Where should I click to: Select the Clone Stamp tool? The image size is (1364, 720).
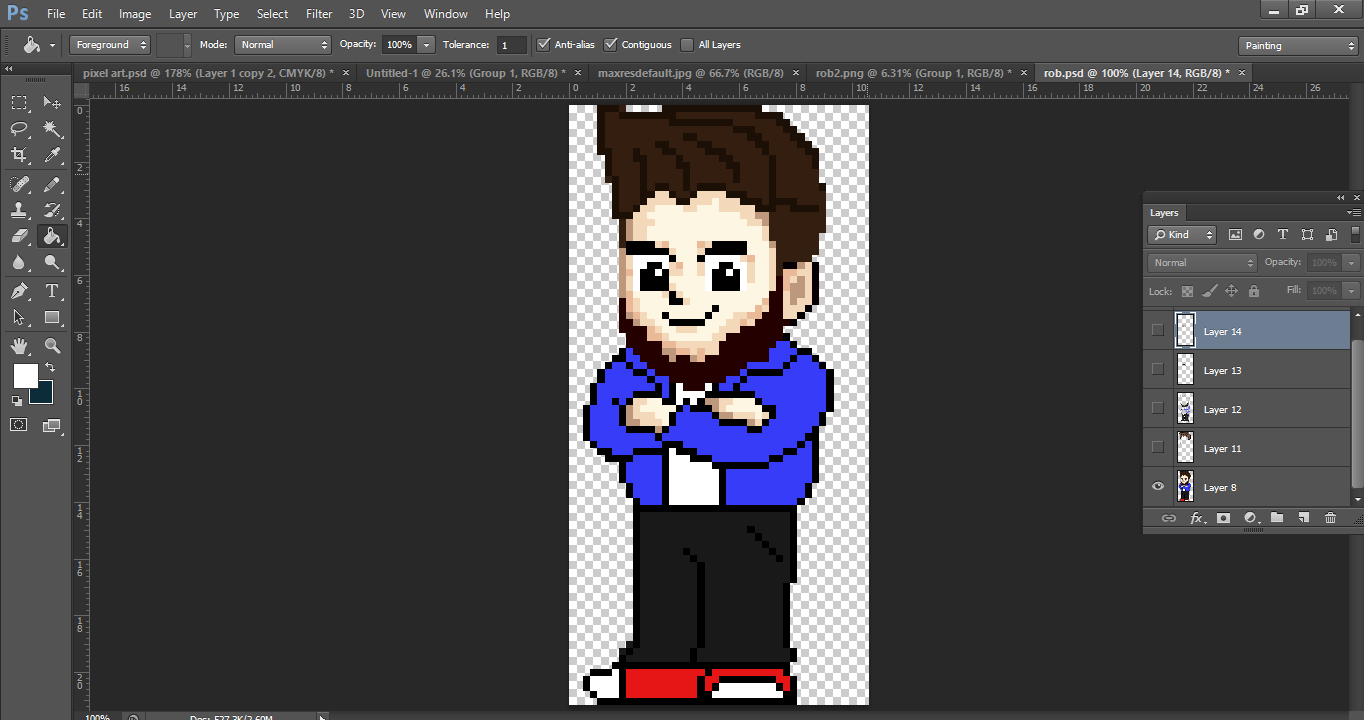[x=19, y=210]
